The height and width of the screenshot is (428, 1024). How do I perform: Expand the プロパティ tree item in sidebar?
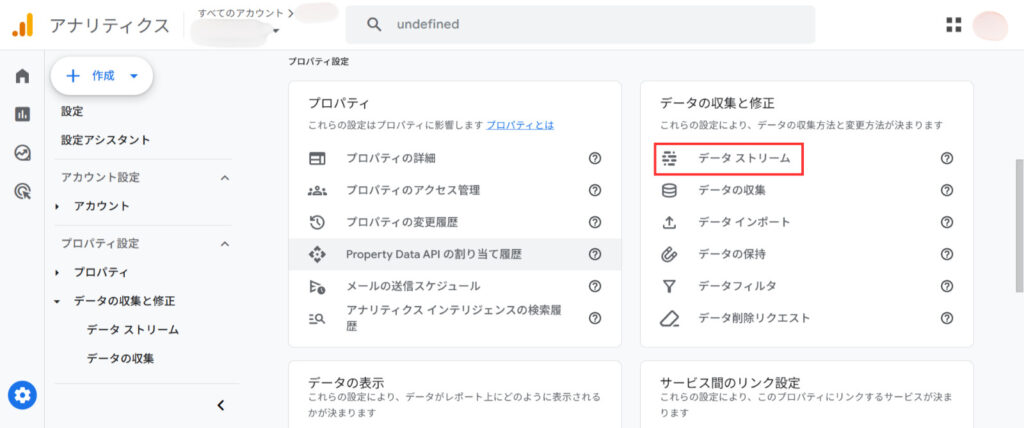pos(57,272)
